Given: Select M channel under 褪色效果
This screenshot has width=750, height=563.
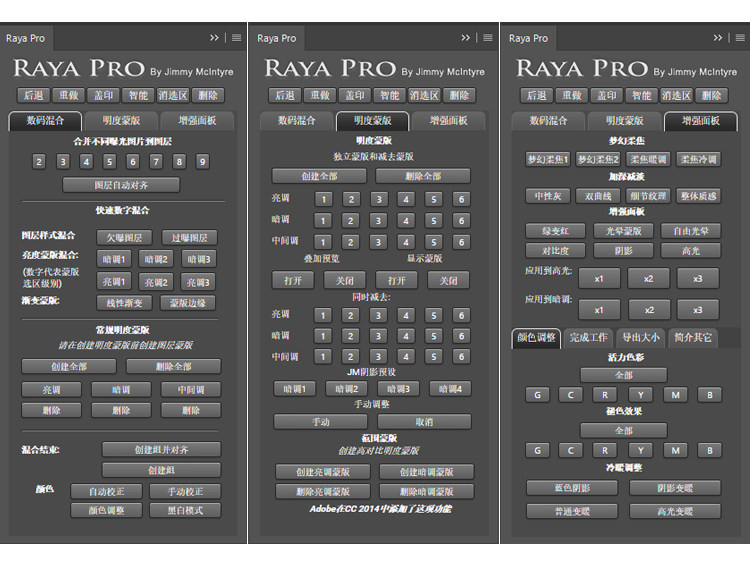Looking at the screenshot, I should [x=675, y=450].
